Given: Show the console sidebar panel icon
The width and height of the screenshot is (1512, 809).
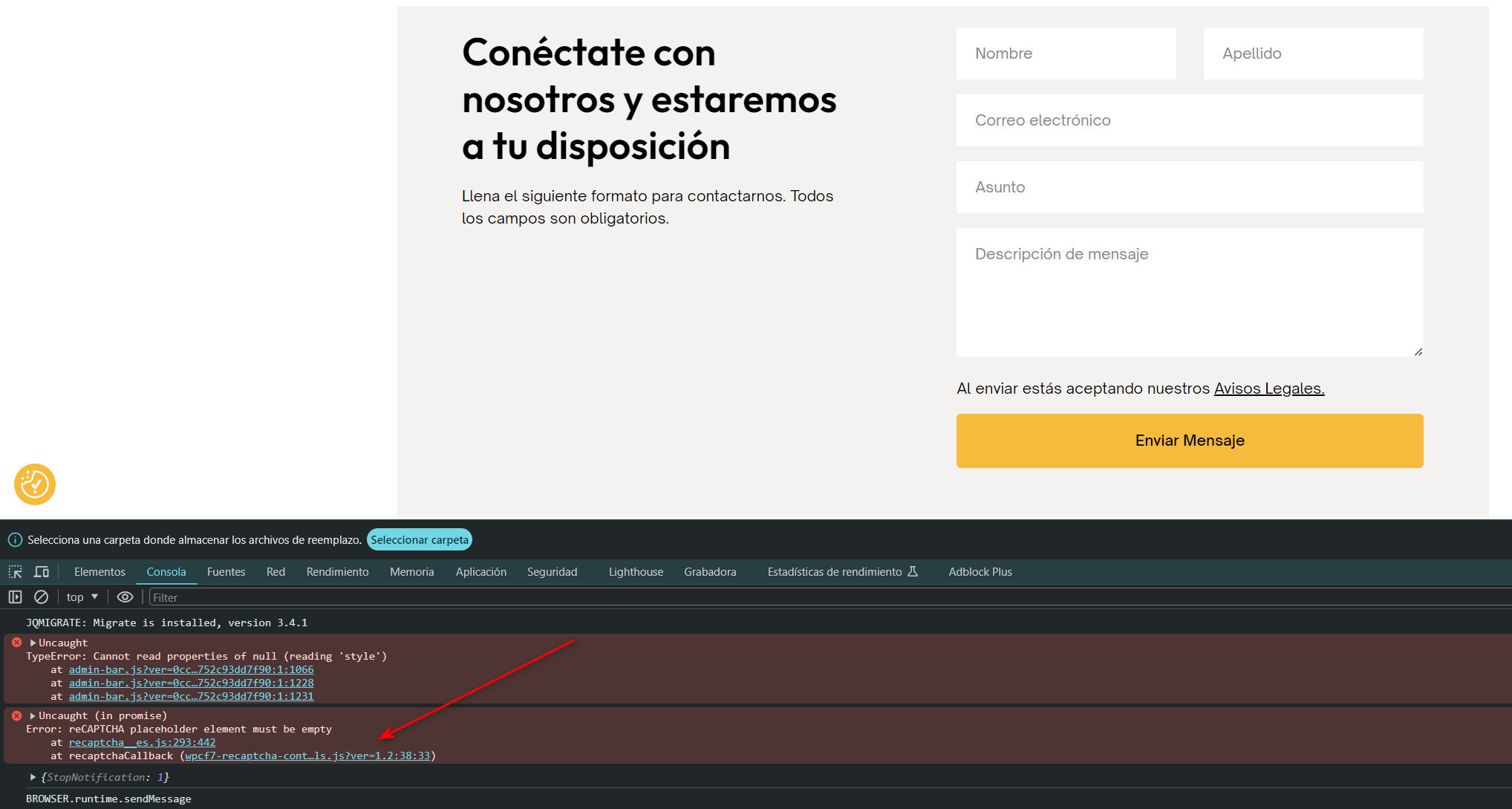Looking at the screenshot, I should (x=15, y=597).
